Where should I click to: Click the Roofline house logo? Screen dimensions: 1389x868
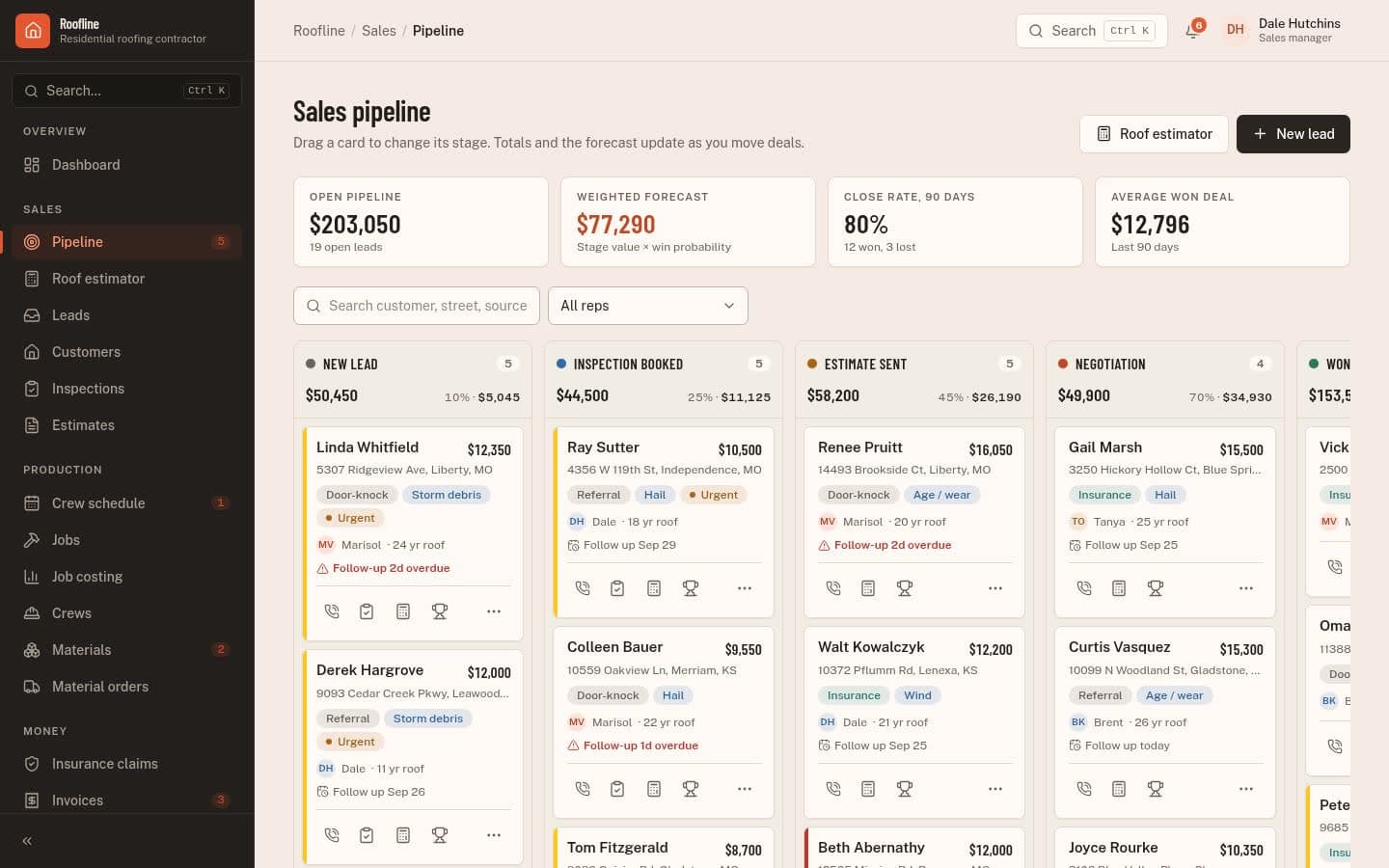(33, 31)
